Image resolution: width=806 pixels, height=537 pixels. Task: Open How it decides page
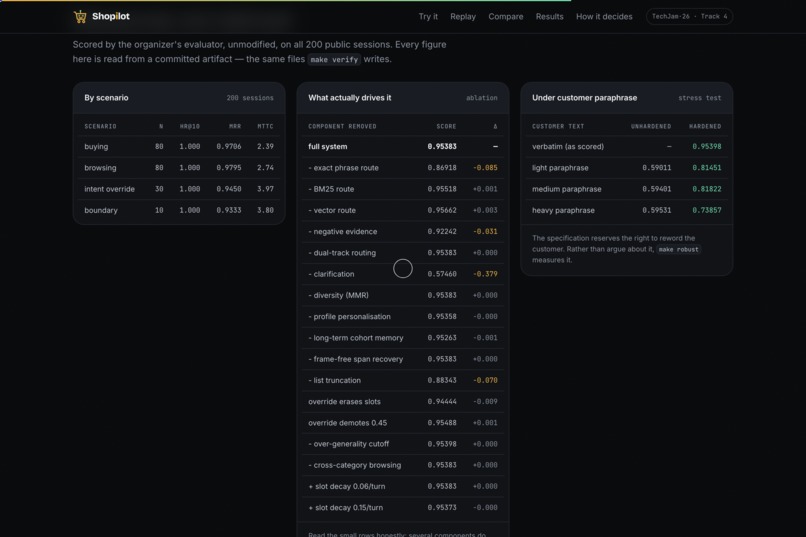click(x=604, y=16)
